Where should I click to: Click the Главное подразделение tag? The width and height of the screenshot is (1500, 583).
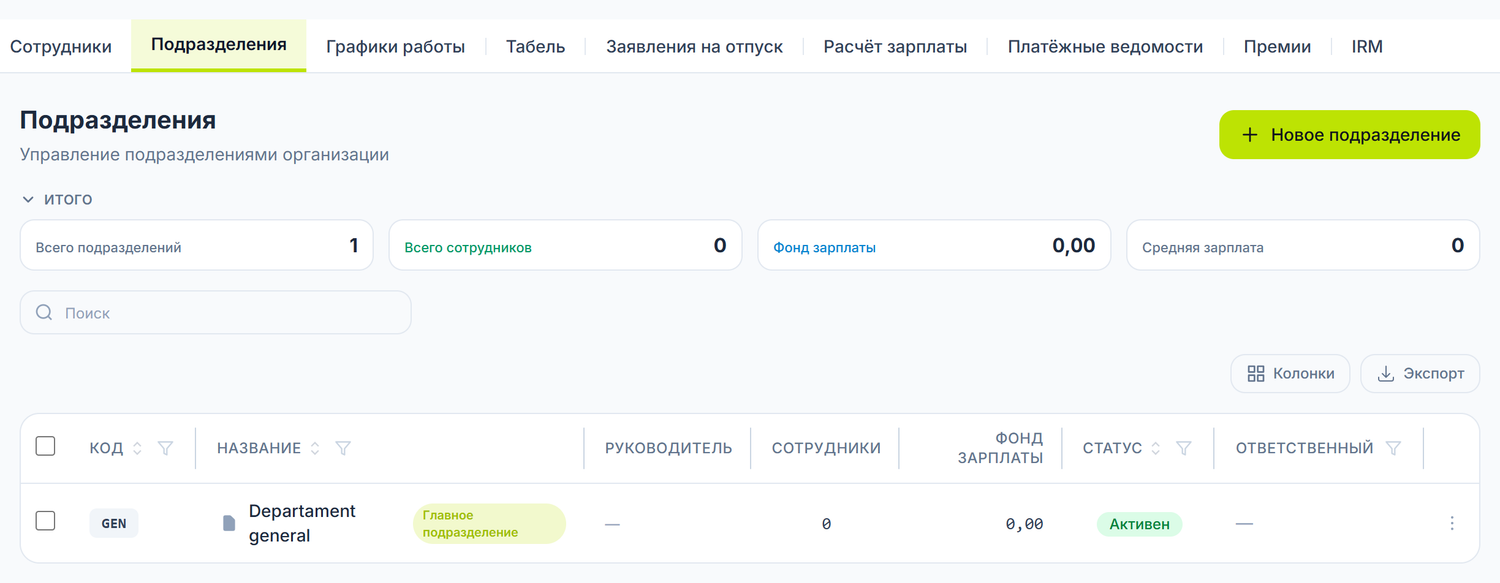pos(489,523)
